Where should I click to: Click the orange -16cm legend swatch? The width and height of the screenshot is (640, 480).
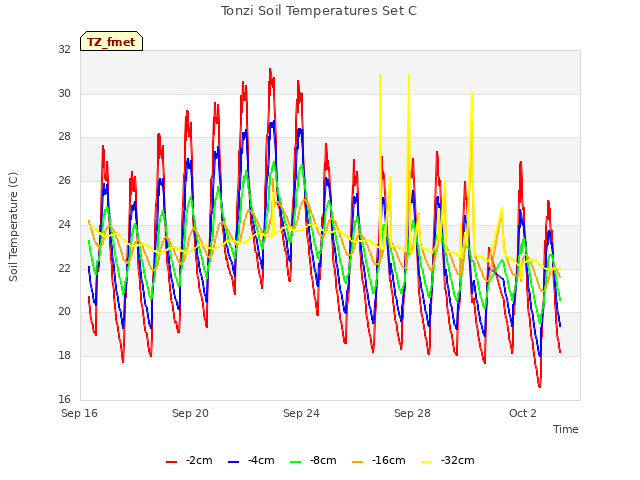click(357, 462)
